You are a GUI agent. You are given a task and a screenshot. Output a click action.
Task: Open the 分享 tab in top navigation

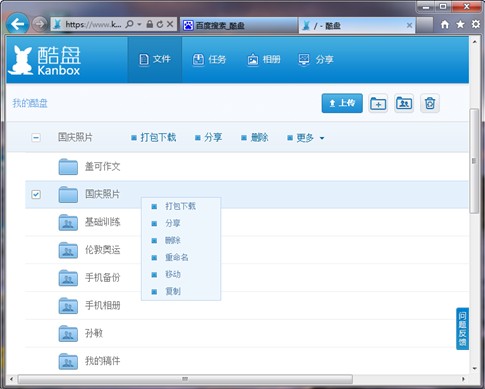(x=316, y=59)
